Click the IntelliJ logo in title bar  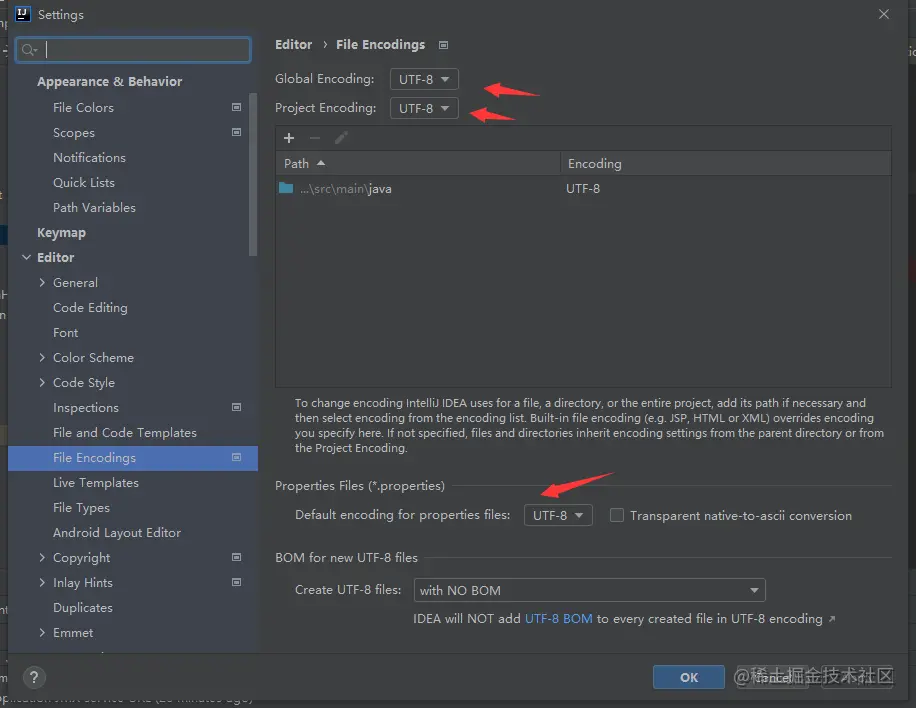pyautogui.click(x=23, y=14)
